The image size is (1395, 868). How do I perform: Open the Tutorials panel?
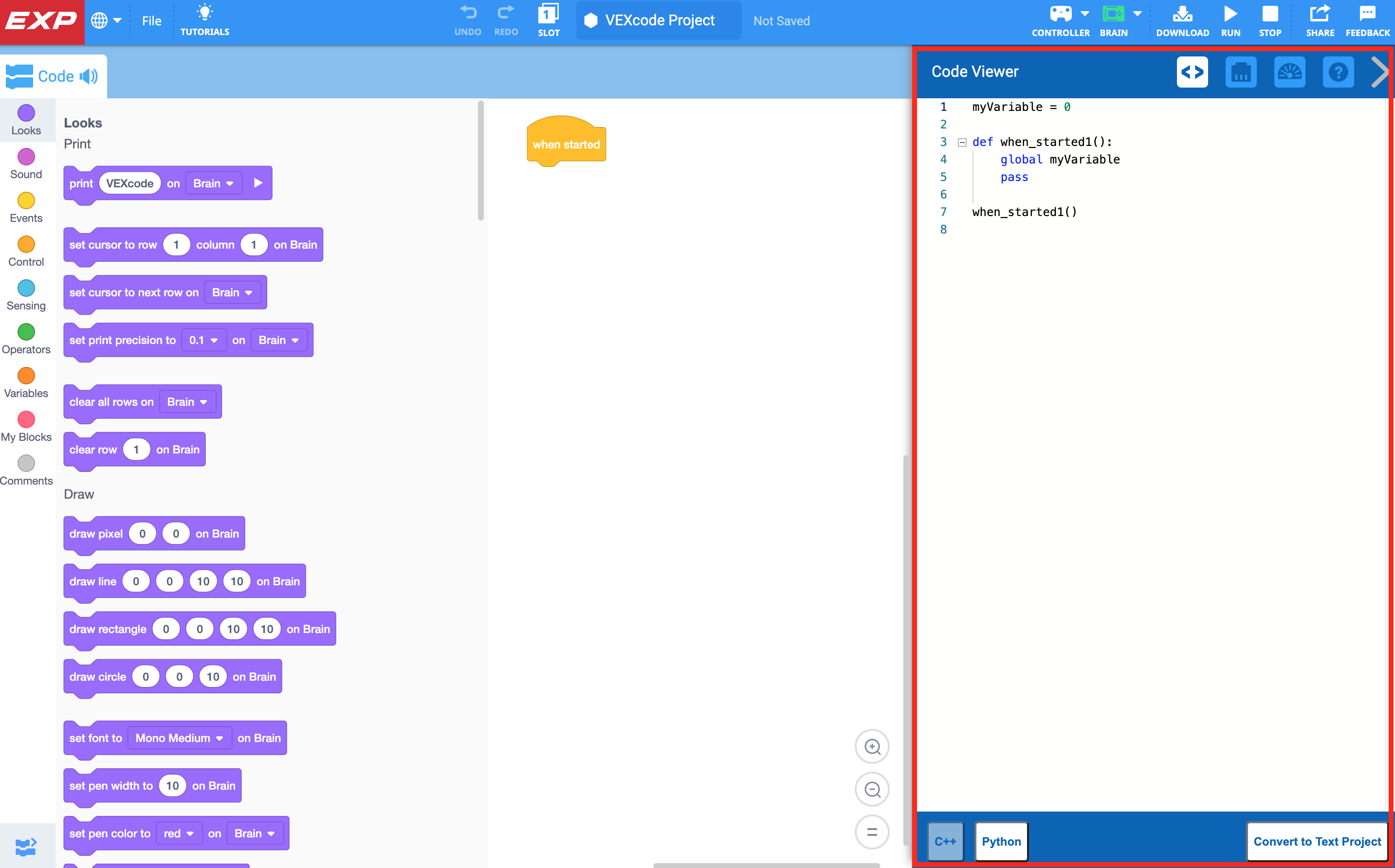204,20
